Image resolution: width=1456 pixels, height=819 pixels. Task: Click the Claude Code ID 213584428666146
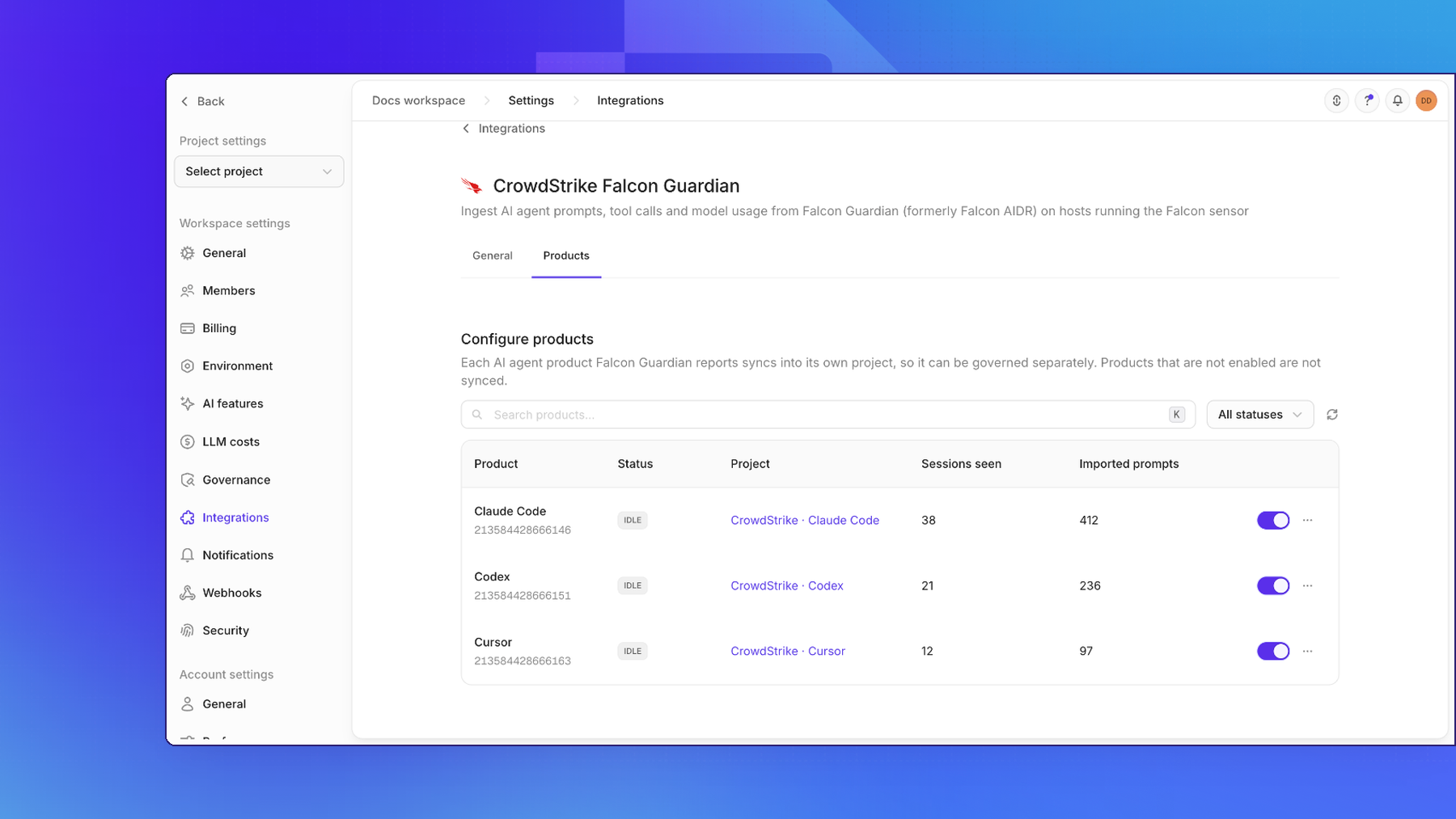523,530
